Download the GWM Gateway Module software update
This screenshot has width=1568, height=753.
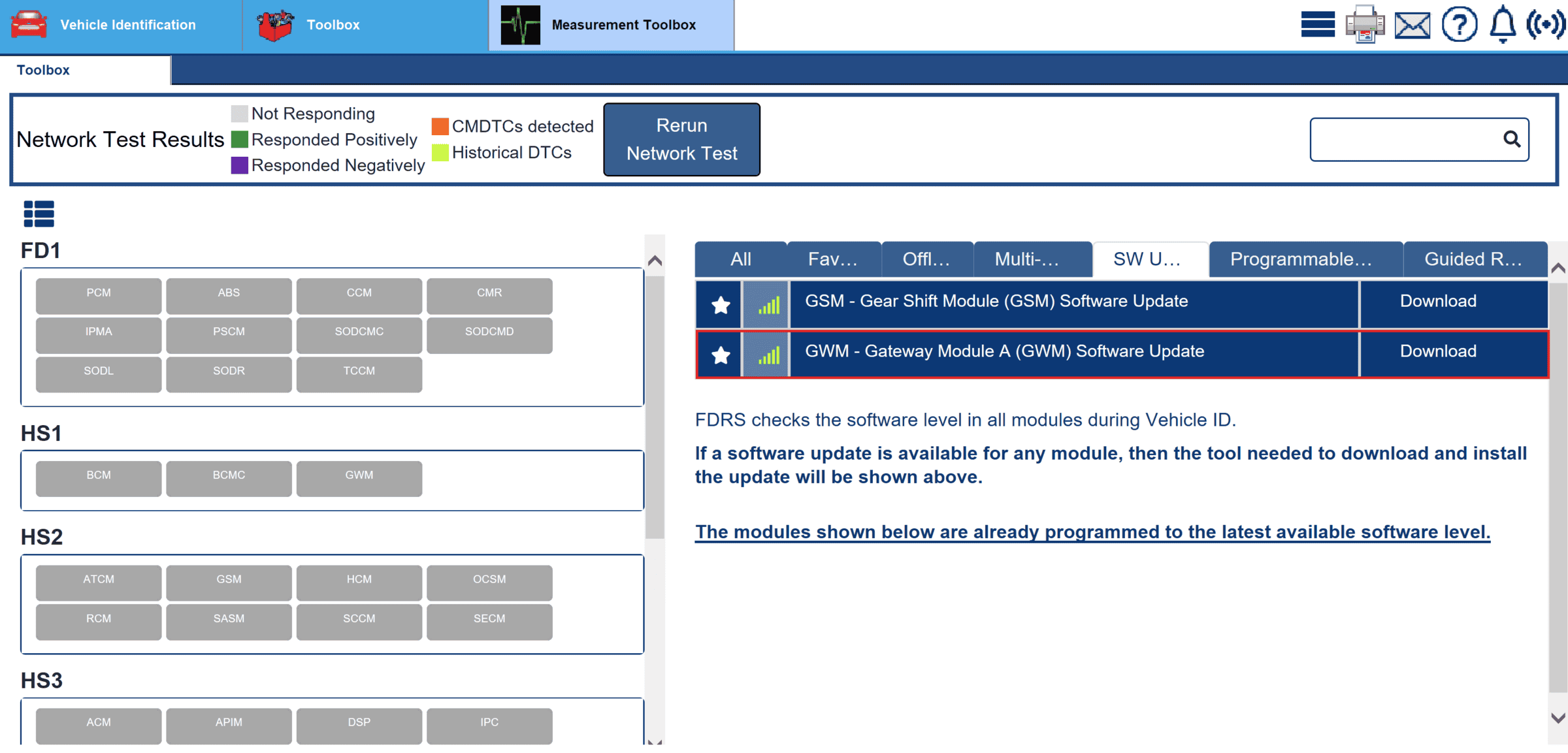click(x=1437, y=351)
